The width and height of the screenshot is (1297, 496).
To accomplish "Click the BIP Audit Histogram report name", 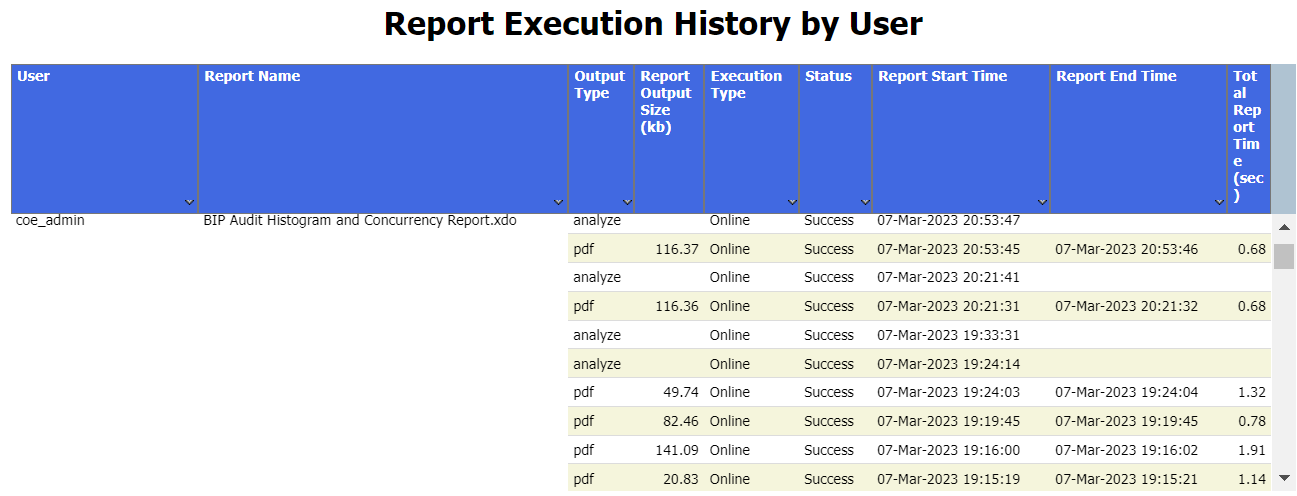I will click(359, 220).
